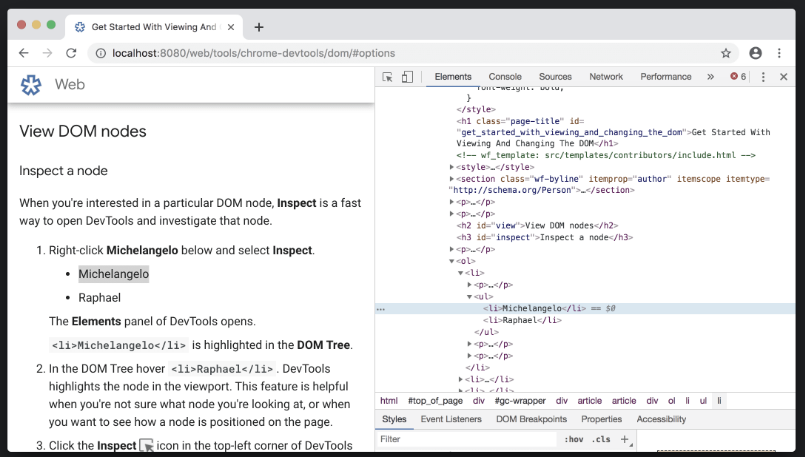Screen dimensions: 805x457
Task: Expand the p node directly above the ul node
Action: pos(469,284)
